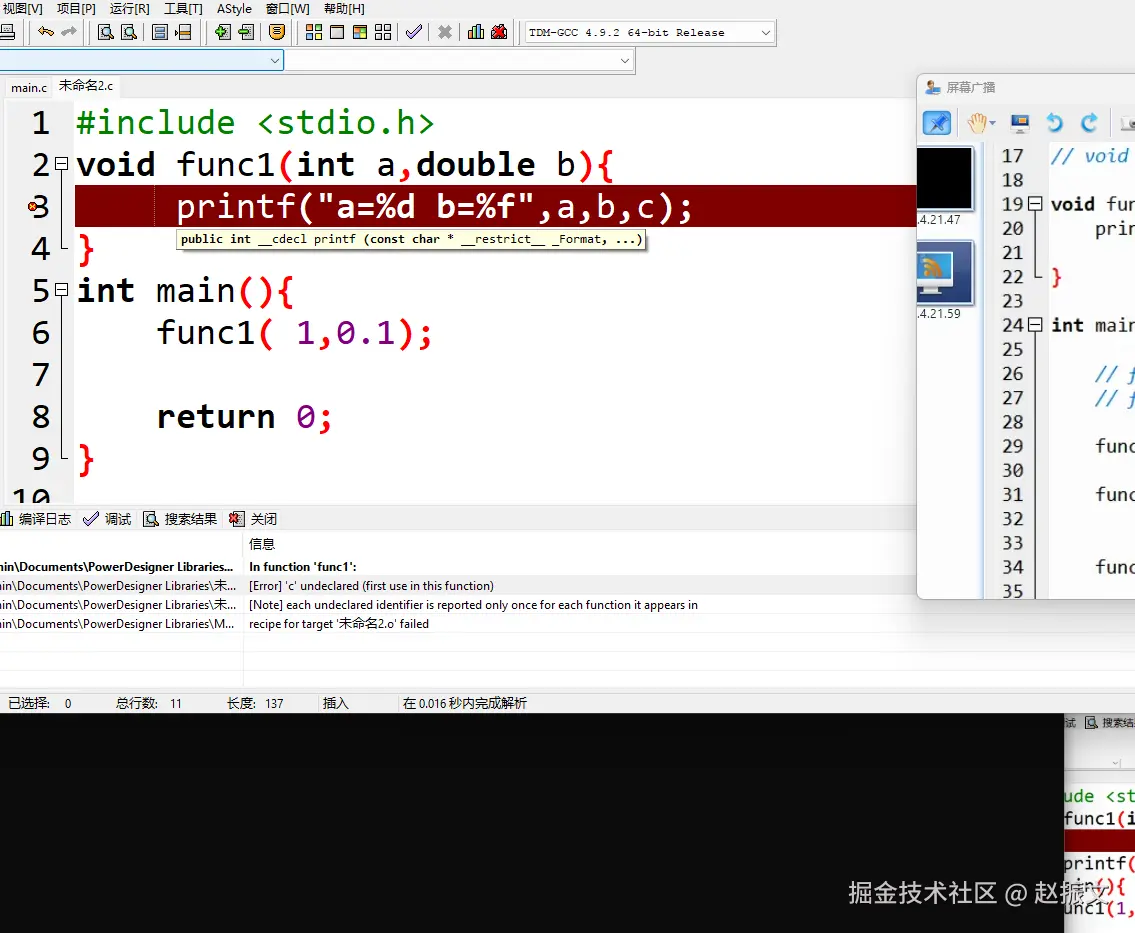Select the "recipe for target" failed log row

point(457,623)
